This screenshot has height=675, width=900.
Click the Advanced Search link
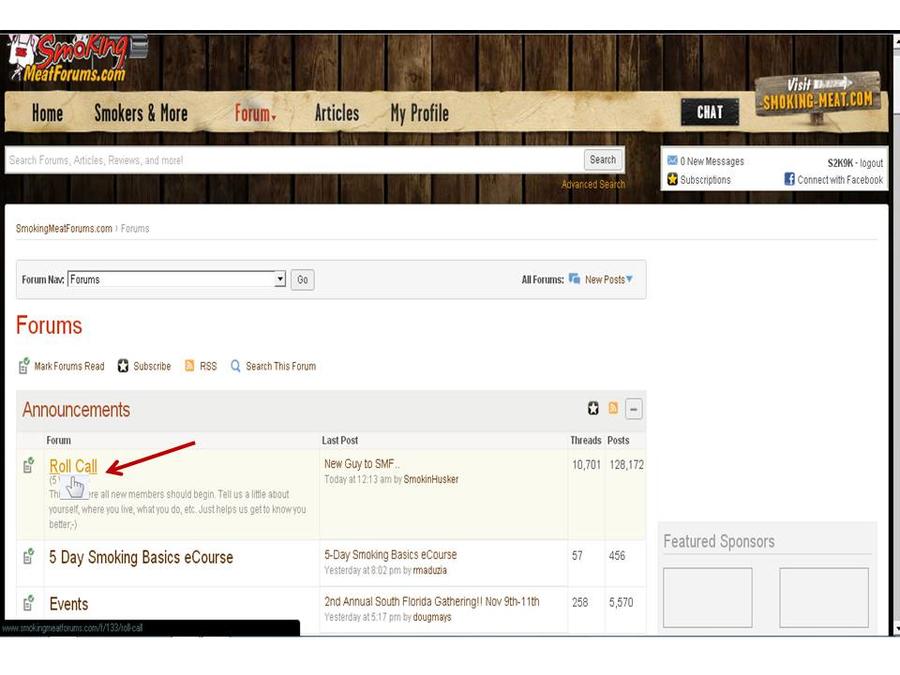593,184
